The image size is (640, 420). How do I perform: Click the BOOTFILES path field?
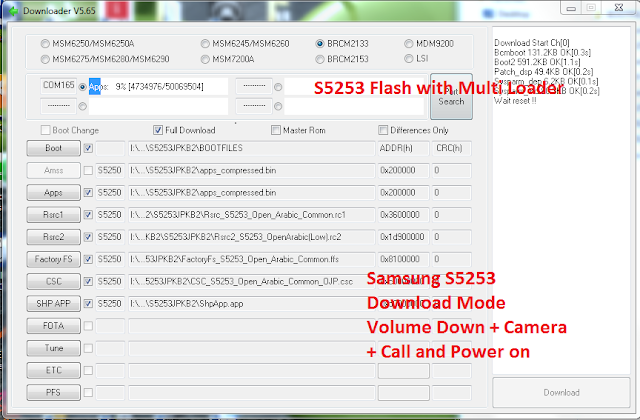[x=251, y=148]
